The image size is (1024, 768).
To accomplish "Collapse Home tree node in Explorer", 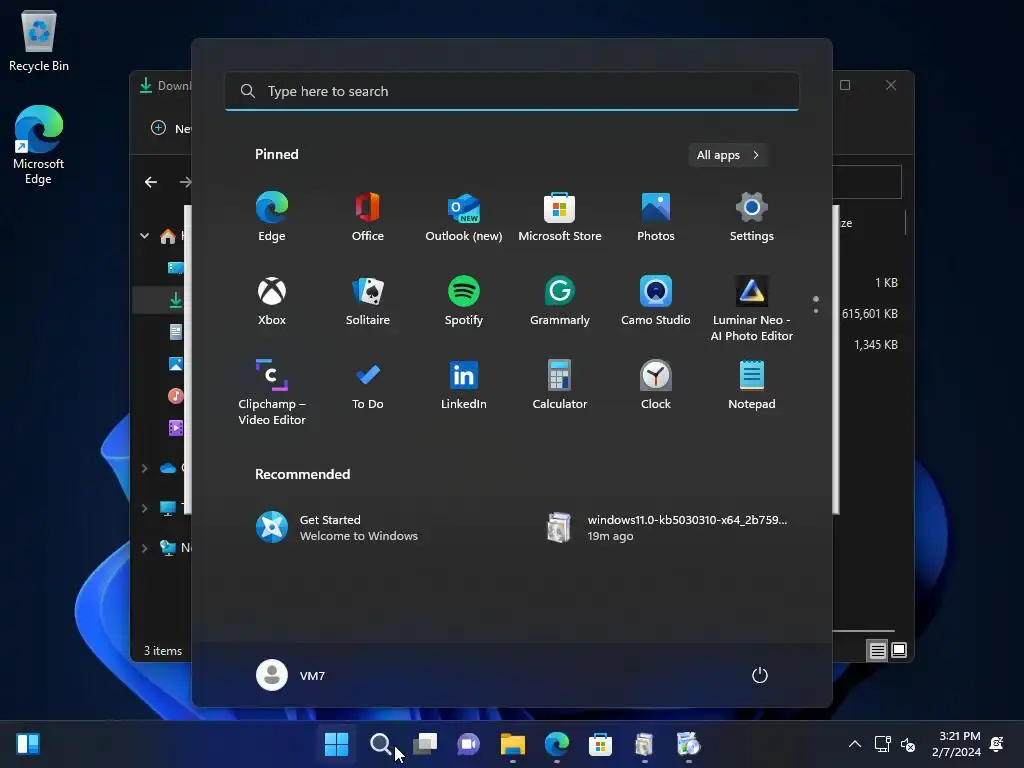I will 144,236.
